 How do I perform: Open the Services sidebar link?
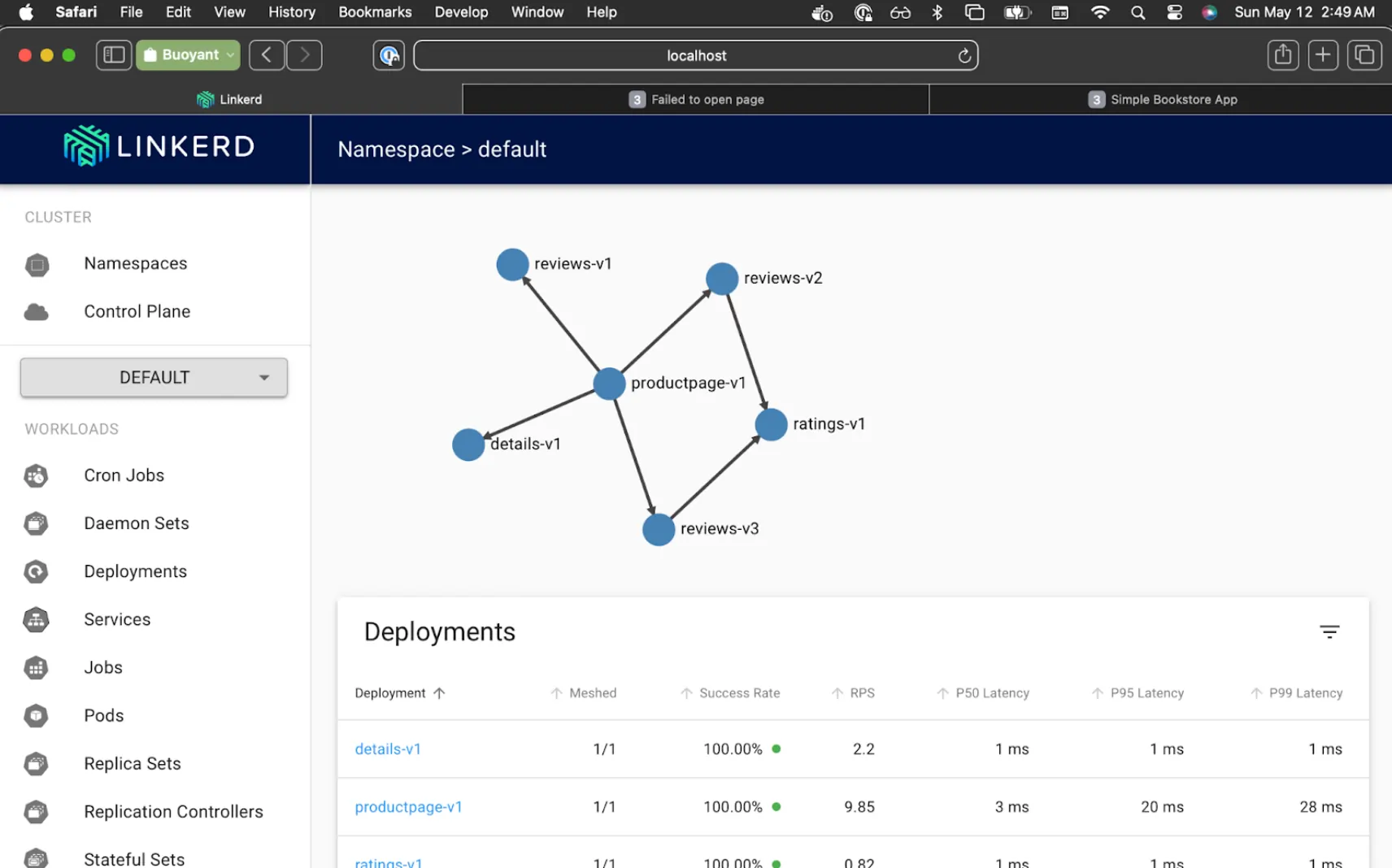pos(117,619)
